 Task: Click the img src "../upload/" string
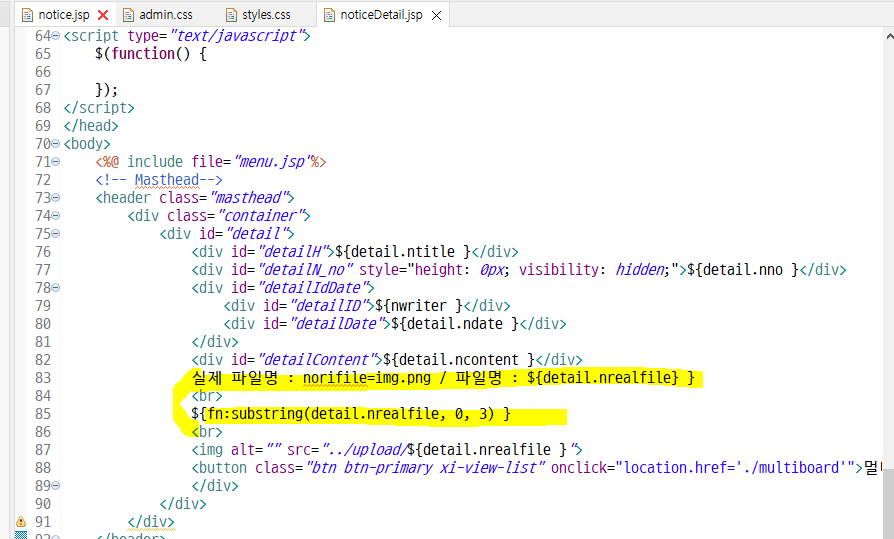(x=365, y=449)
